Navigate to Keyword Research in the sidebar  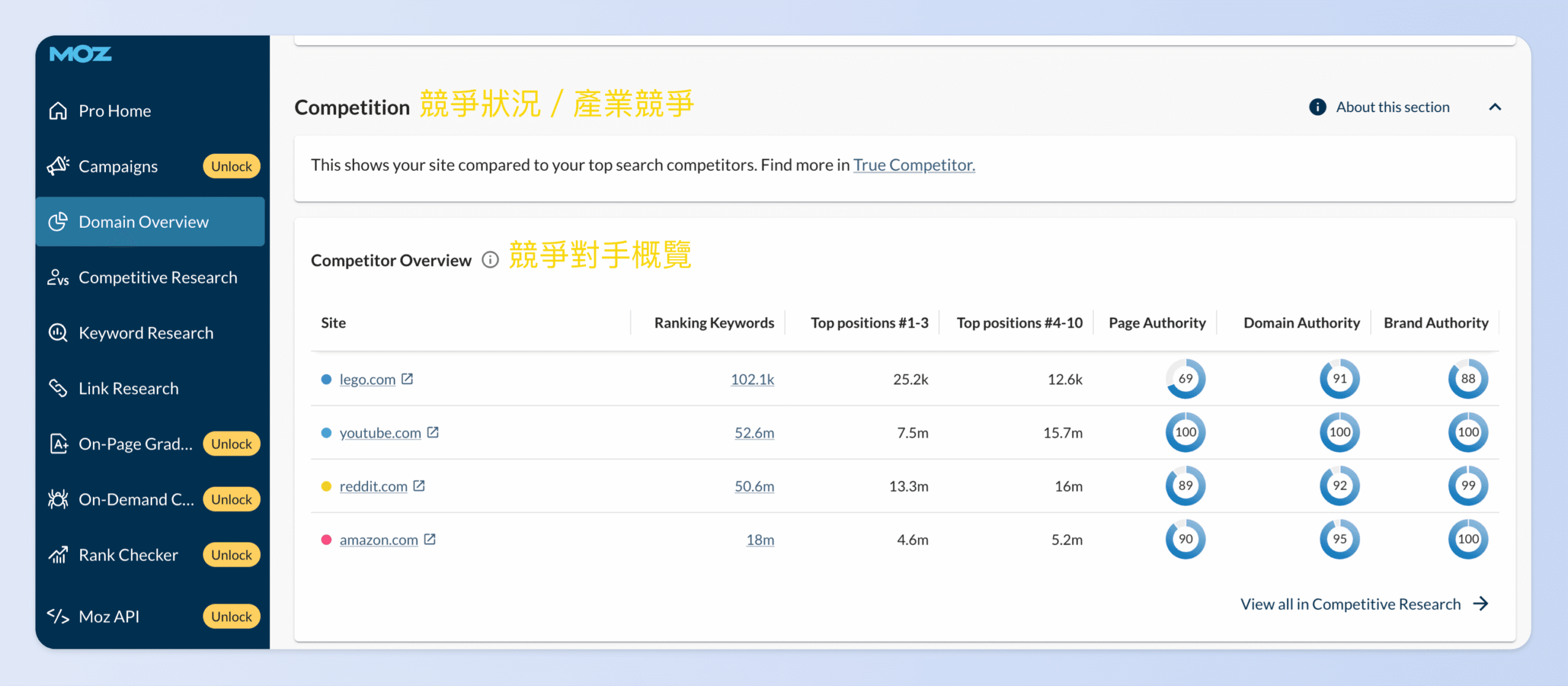click(146, 333)
